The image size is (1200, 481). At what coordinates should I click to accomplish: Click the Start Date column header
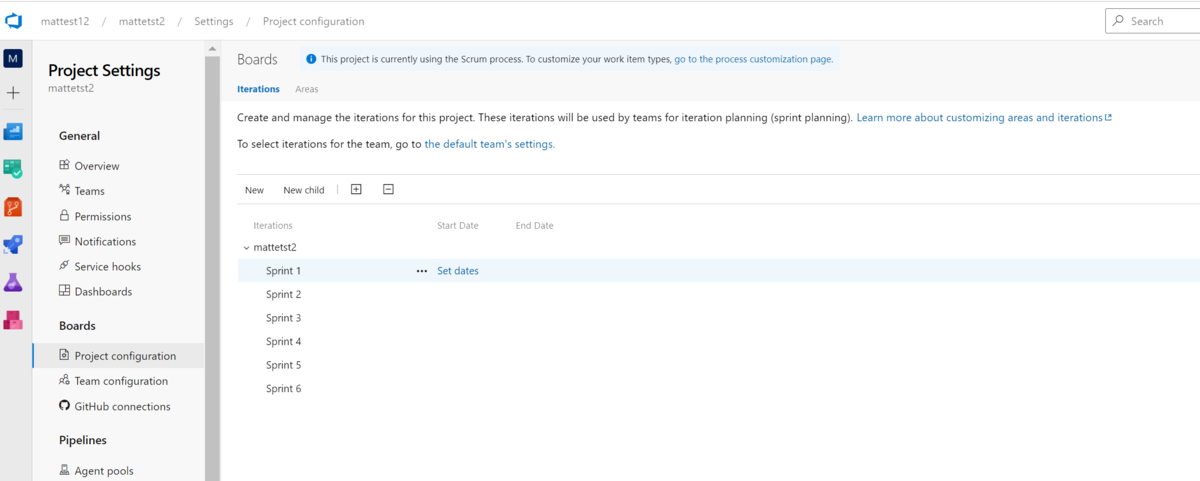click(458, 226)
